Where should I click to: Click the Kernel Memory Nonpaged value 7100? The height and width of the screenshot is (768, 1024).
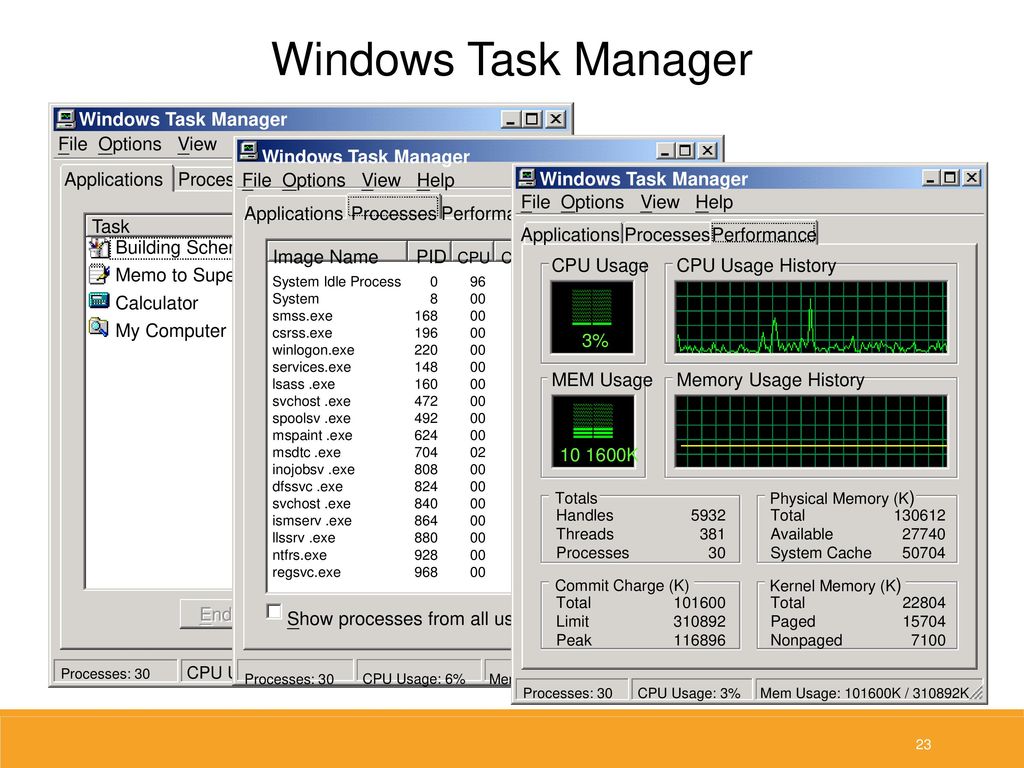click(x=928, y=640)
